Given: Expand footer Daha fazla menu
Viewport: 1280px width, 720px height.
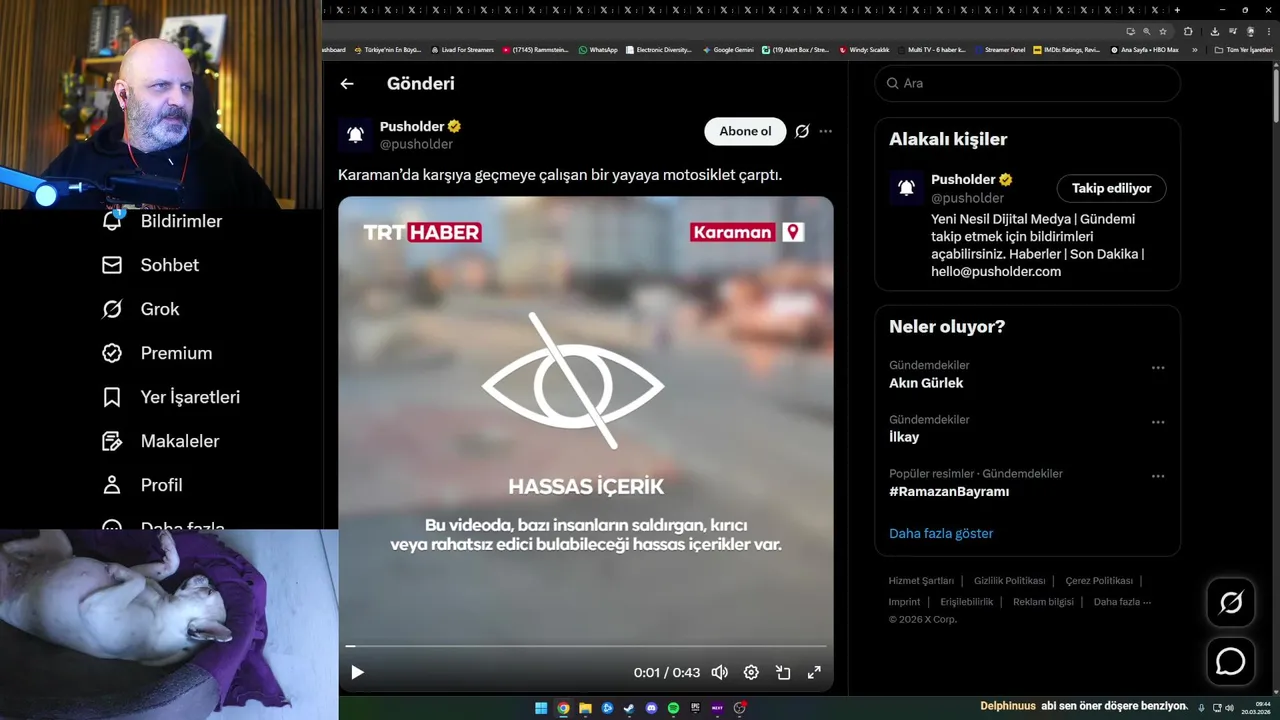Looking at the screenshot, I should click(1122, 602).
